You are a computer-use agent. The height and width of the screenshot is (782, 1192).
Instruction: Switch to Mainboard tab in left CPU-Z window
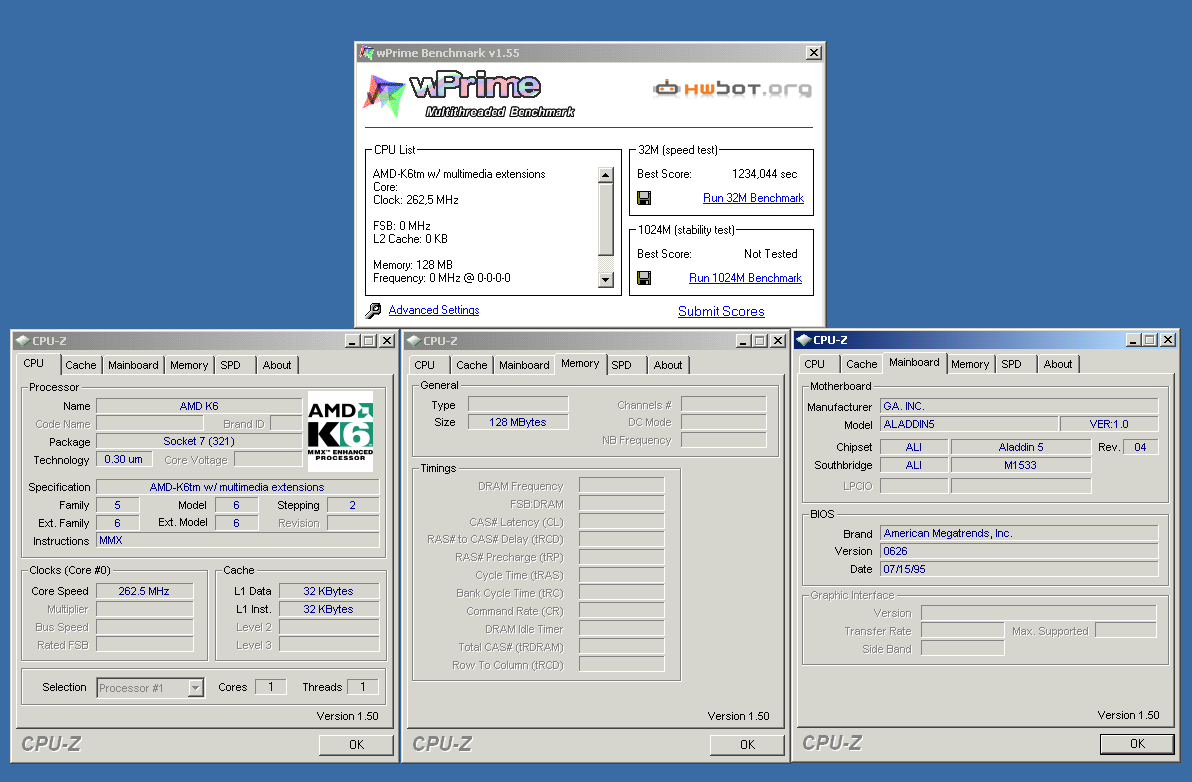133,365
